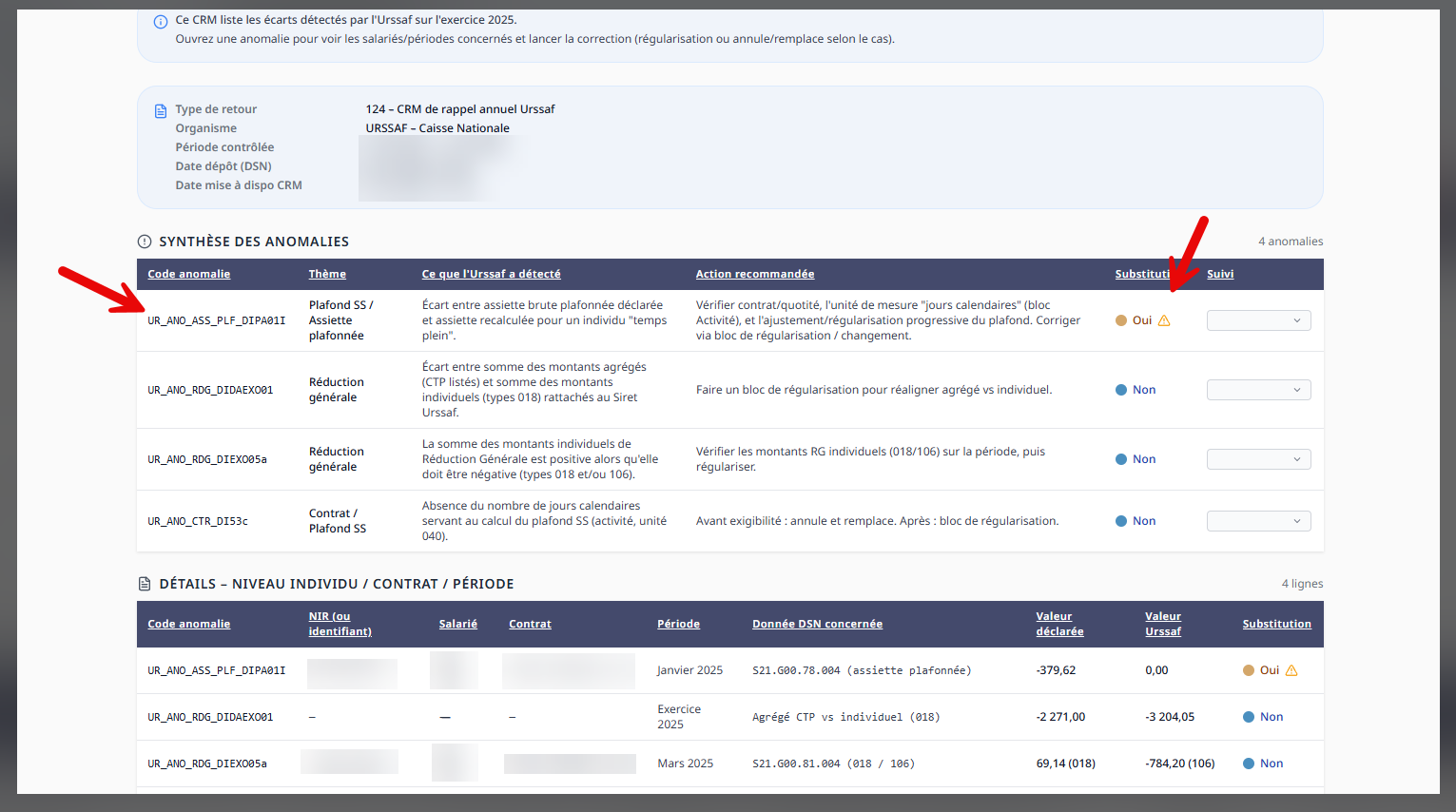1456x812 pixels.
Task: Click 'URSSAF – Caisse Nationale' value
Action: click(437, 128)
